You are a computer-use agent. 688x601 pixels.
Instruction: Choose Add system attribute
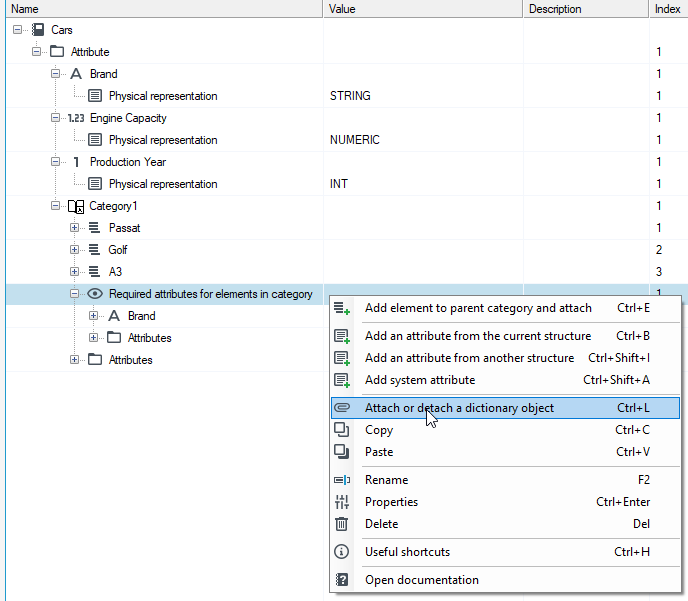[505, 380]
